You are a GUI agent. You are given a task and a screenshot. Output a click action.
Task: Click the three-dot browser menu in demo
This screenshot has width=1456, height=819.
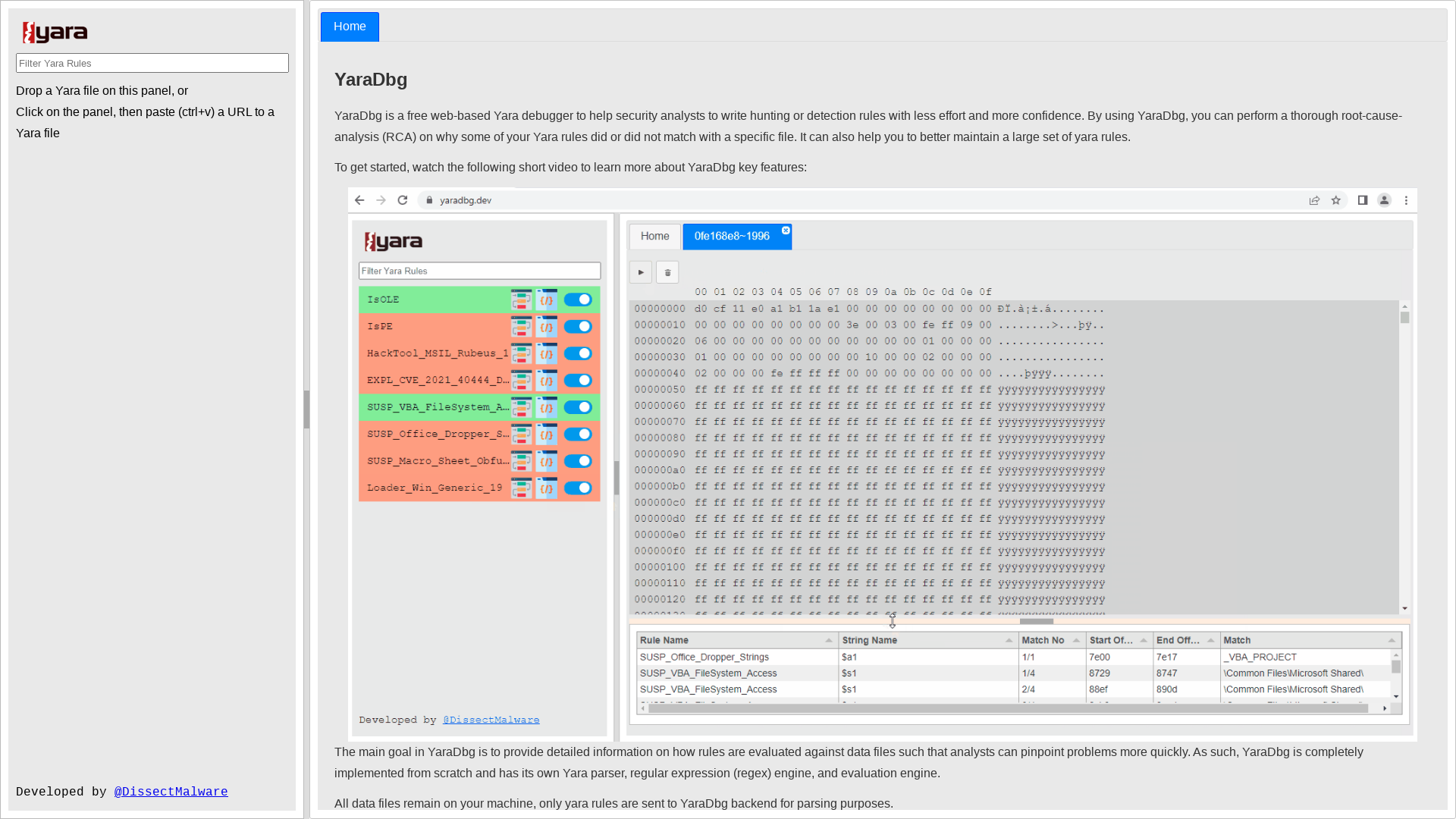click(1406, 200)
